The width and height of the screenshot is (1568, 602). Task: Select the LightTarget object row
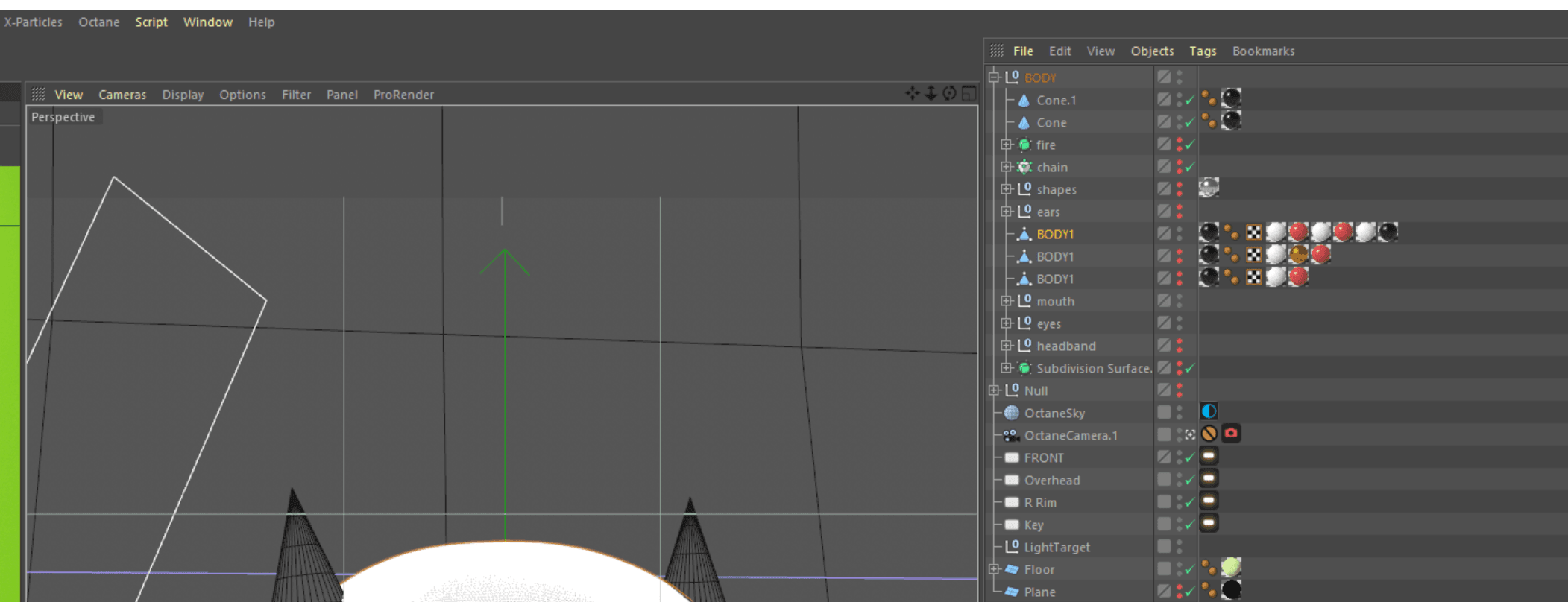[1057, 547]
